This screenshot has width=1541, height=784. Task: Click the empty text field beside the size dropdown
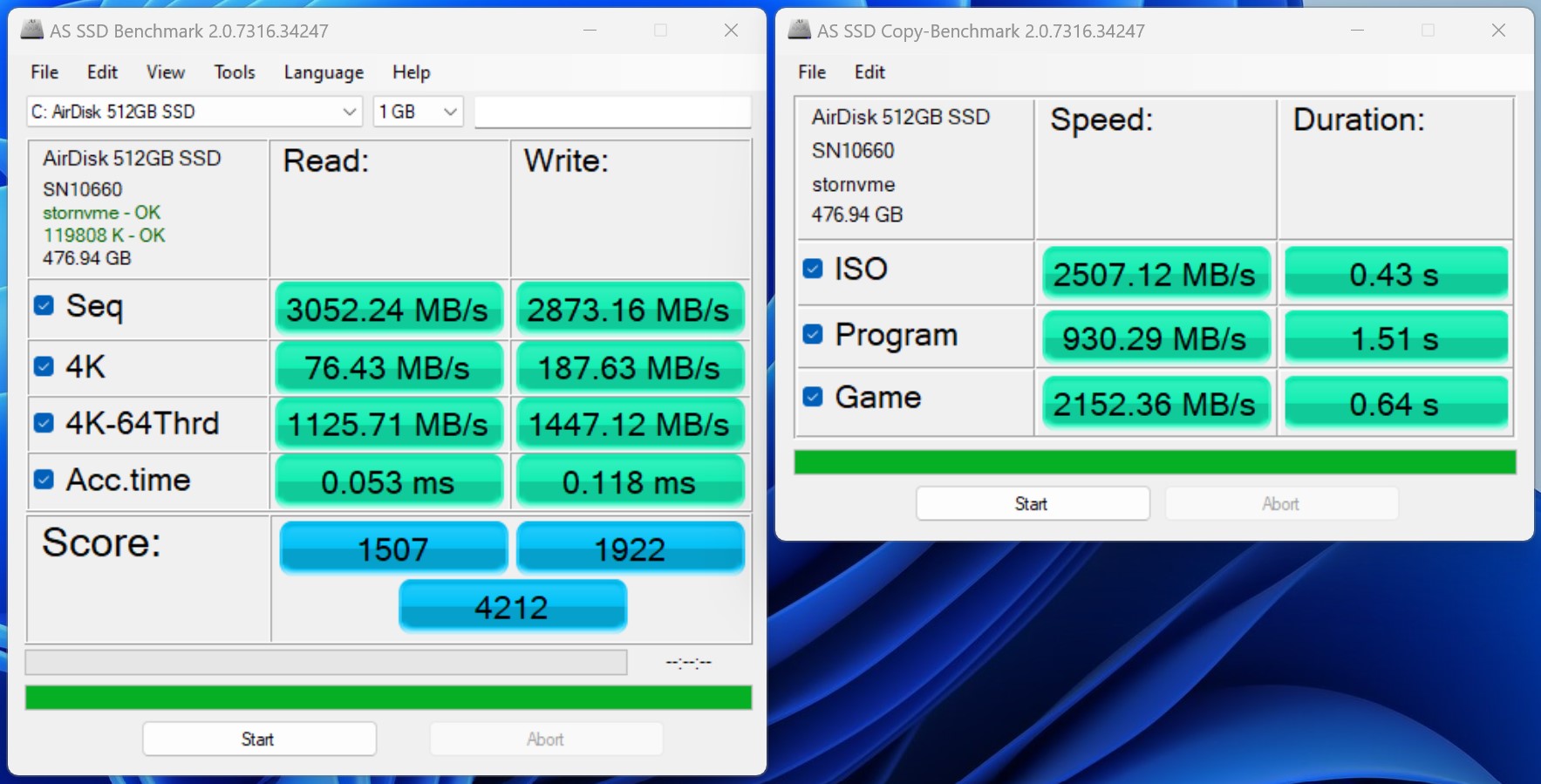[x=612, y=112]
